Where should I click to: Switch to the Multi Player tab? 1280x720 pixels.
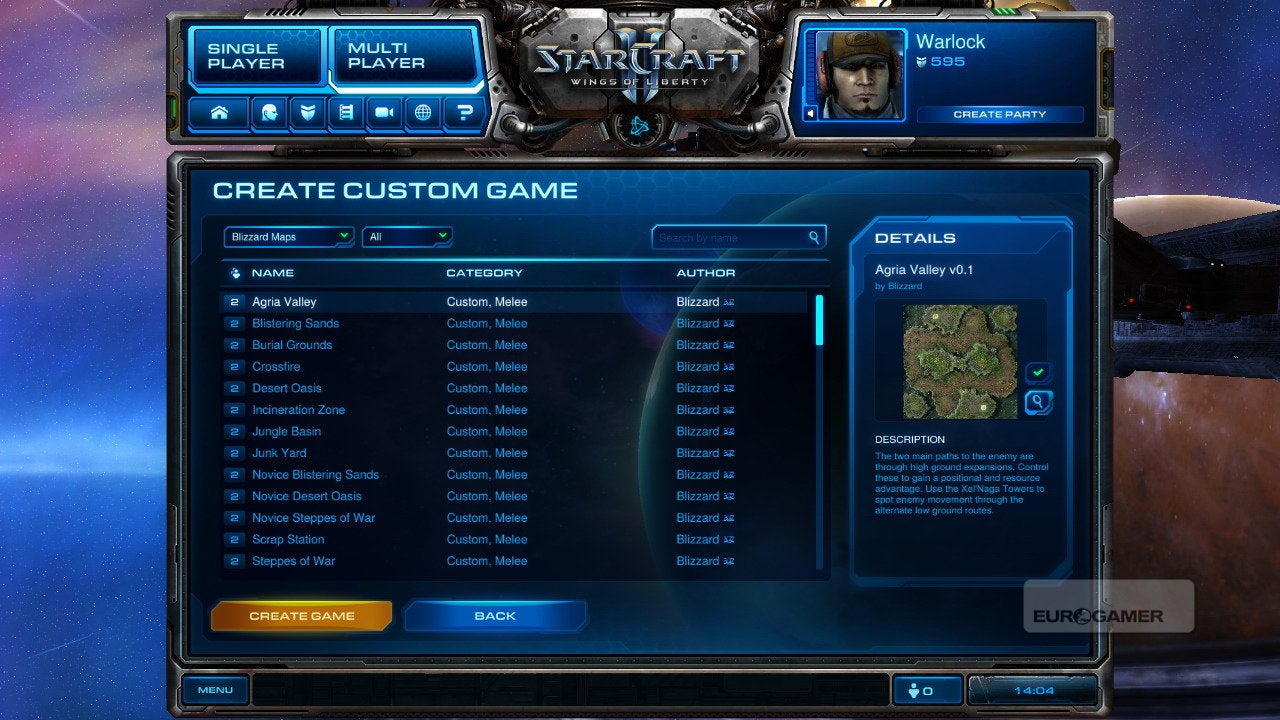click(x=403, y=56)
